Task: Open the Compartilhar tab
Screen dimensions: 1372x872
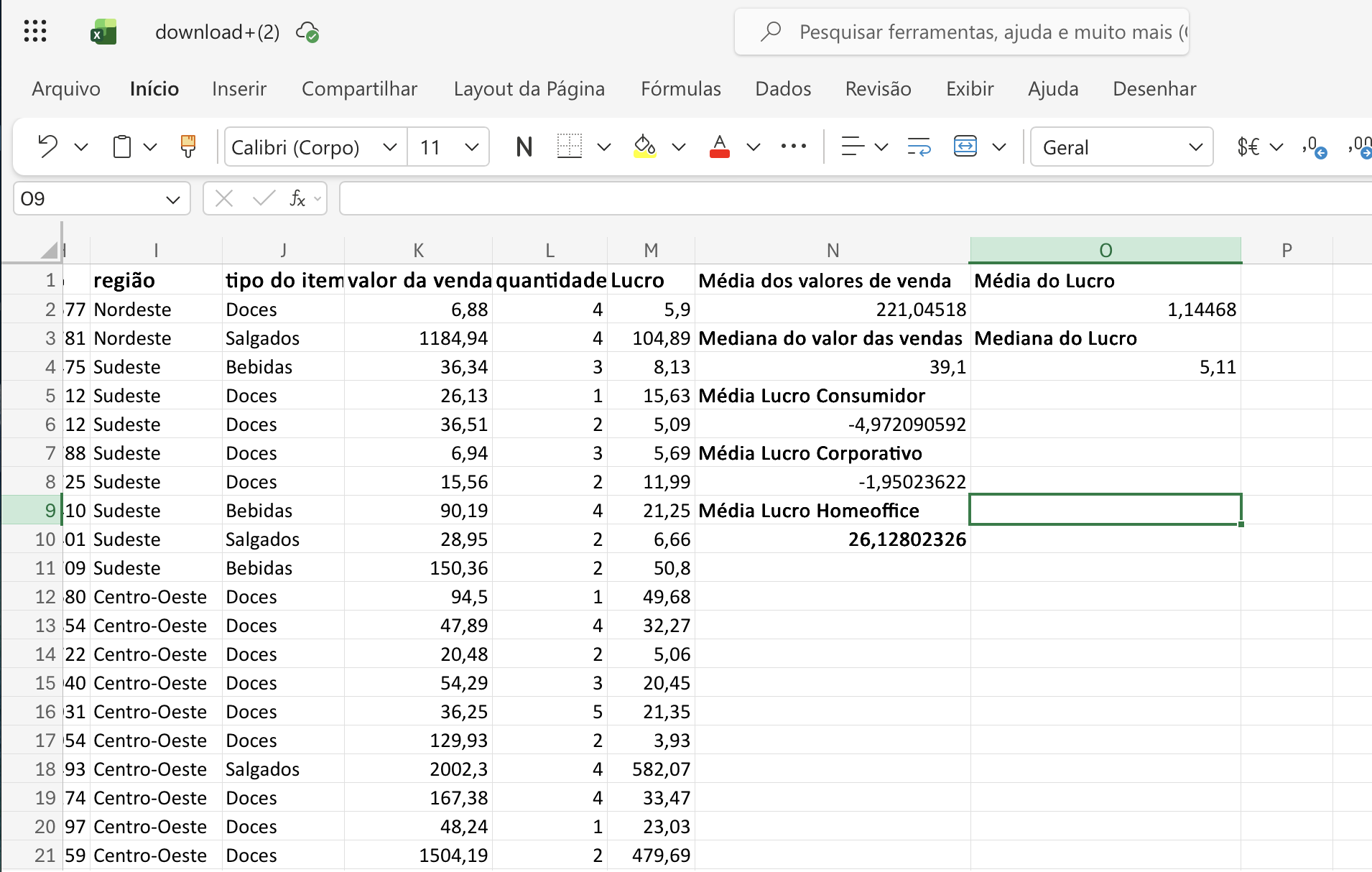Action: (359, 88)
